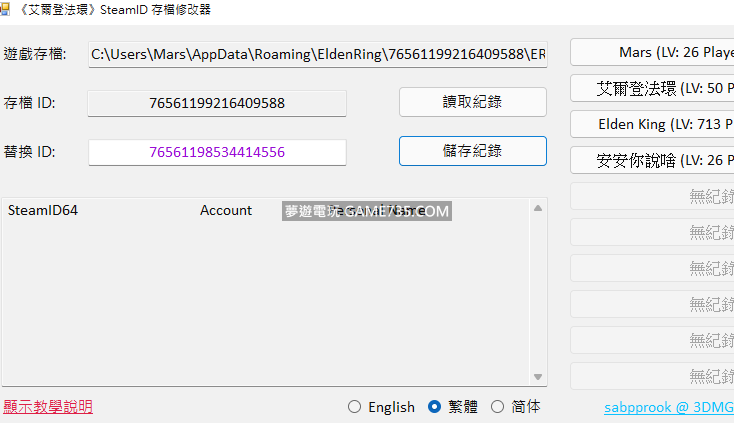This screenshot has width=734, height=423.
Task: Click the replacement ID field 76561198534414556
Action: (217, 152)
